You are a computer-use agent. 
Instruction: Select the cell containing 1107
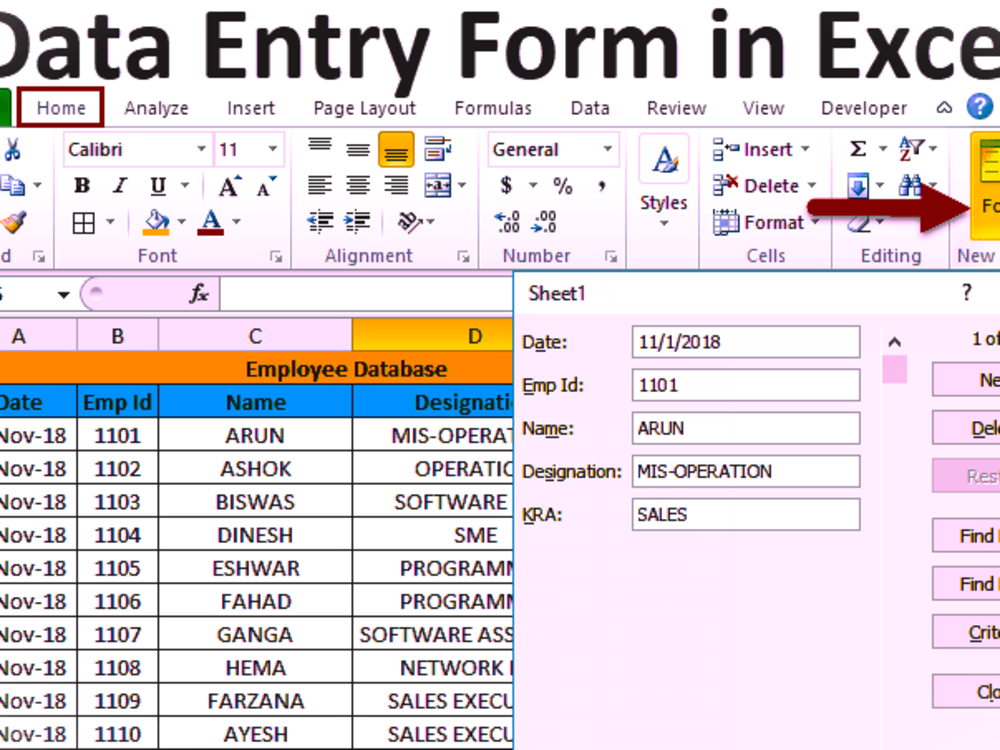[x=117, y=635]
